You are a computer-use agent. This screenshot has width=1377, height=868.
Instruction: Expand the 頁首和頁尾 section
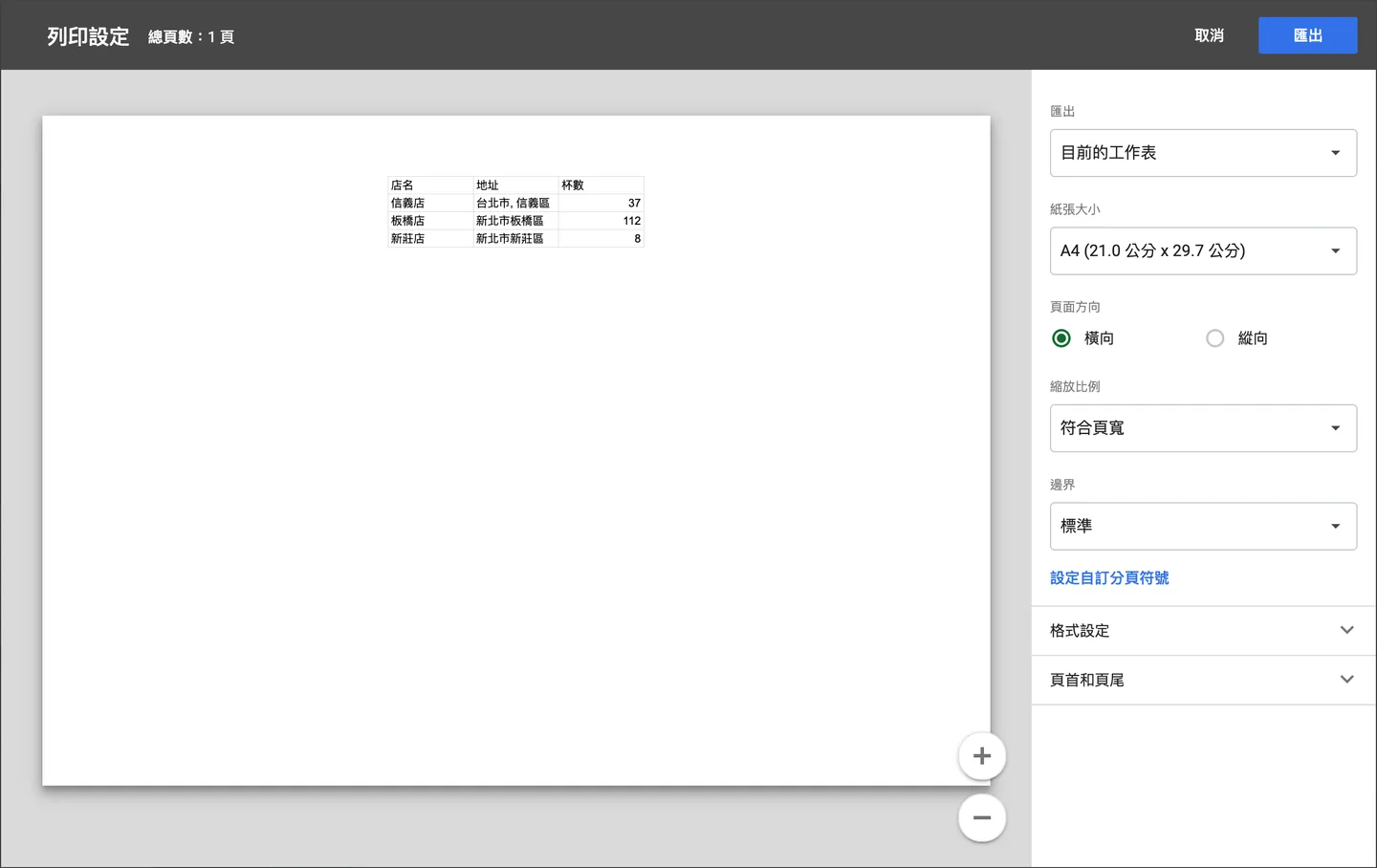click(1203, 681)
